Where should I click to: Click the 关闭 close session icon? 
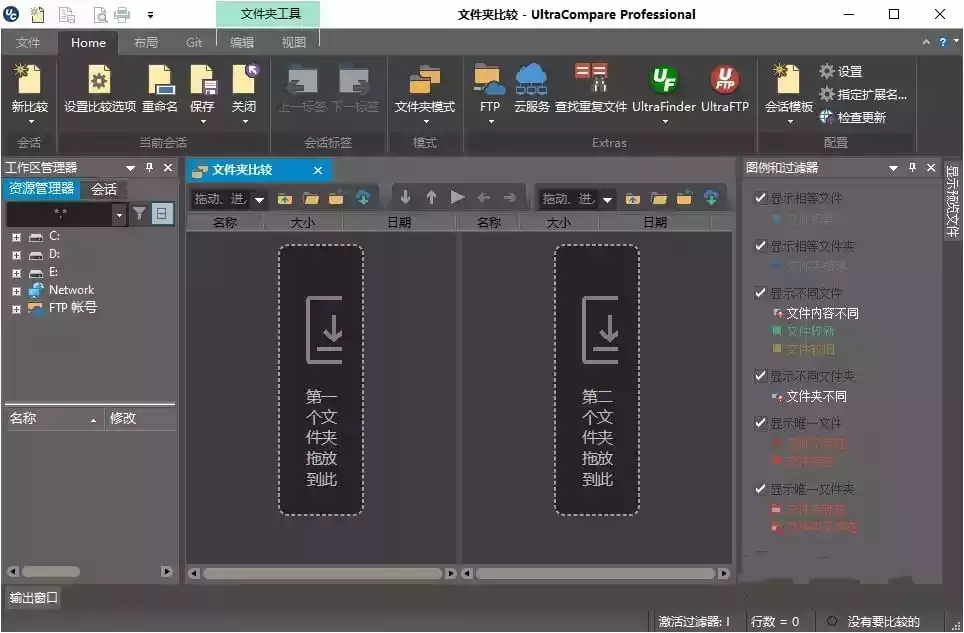(244, 80)
